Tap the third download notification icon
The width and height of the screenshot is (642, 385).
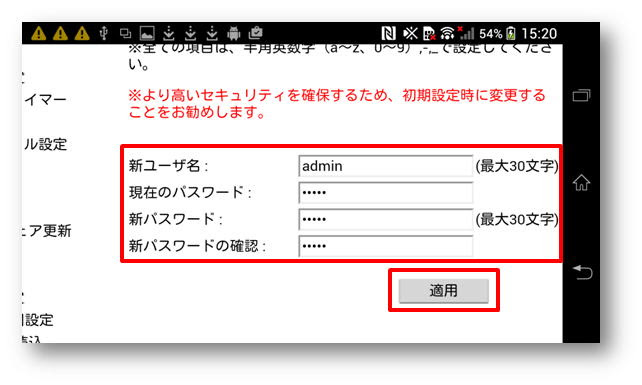tap(212, 33)
